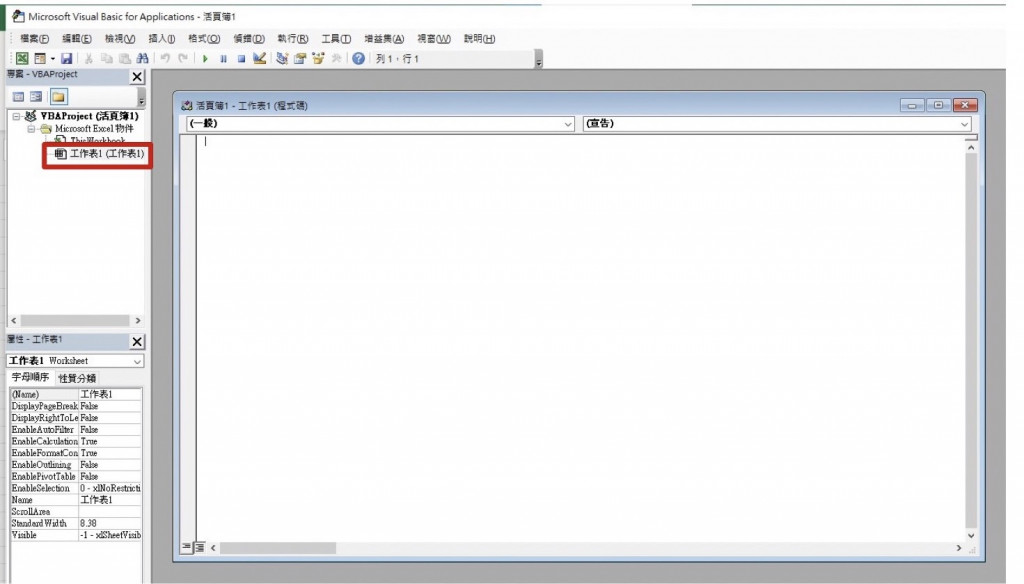Open the 執行(R) menu

tap(293, 39)
